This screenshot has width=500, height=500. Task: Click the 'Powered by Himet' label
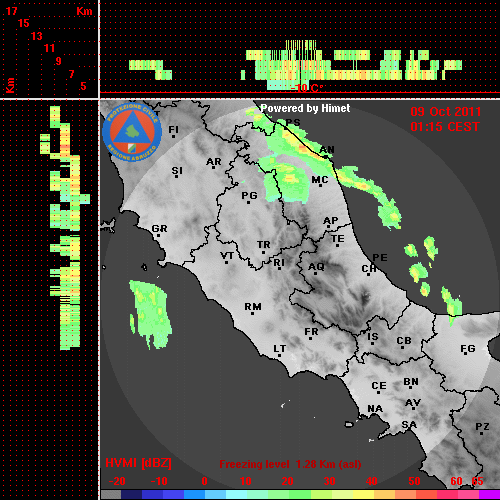[305, 108]
